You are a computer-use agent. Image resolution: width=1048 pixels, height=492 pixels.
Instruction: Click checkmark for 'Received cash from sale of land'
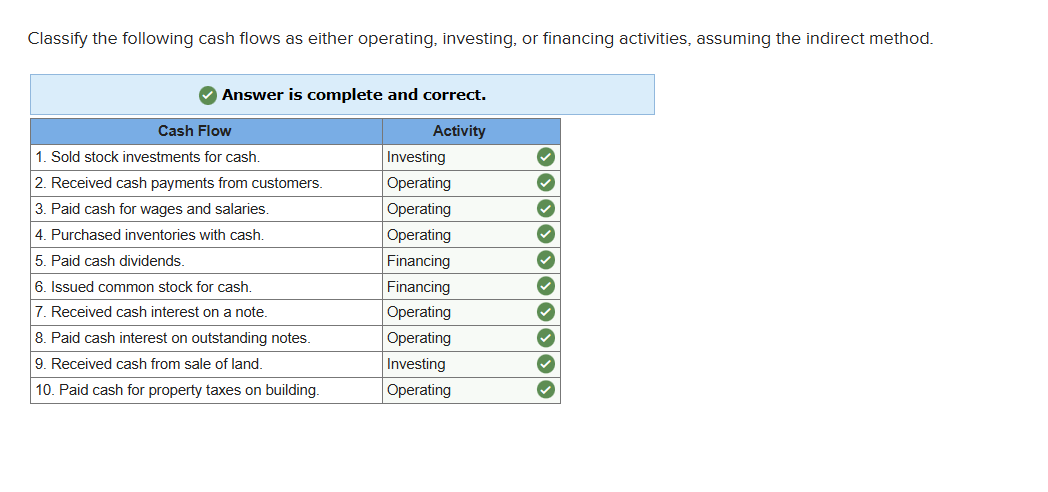(545, 364)
